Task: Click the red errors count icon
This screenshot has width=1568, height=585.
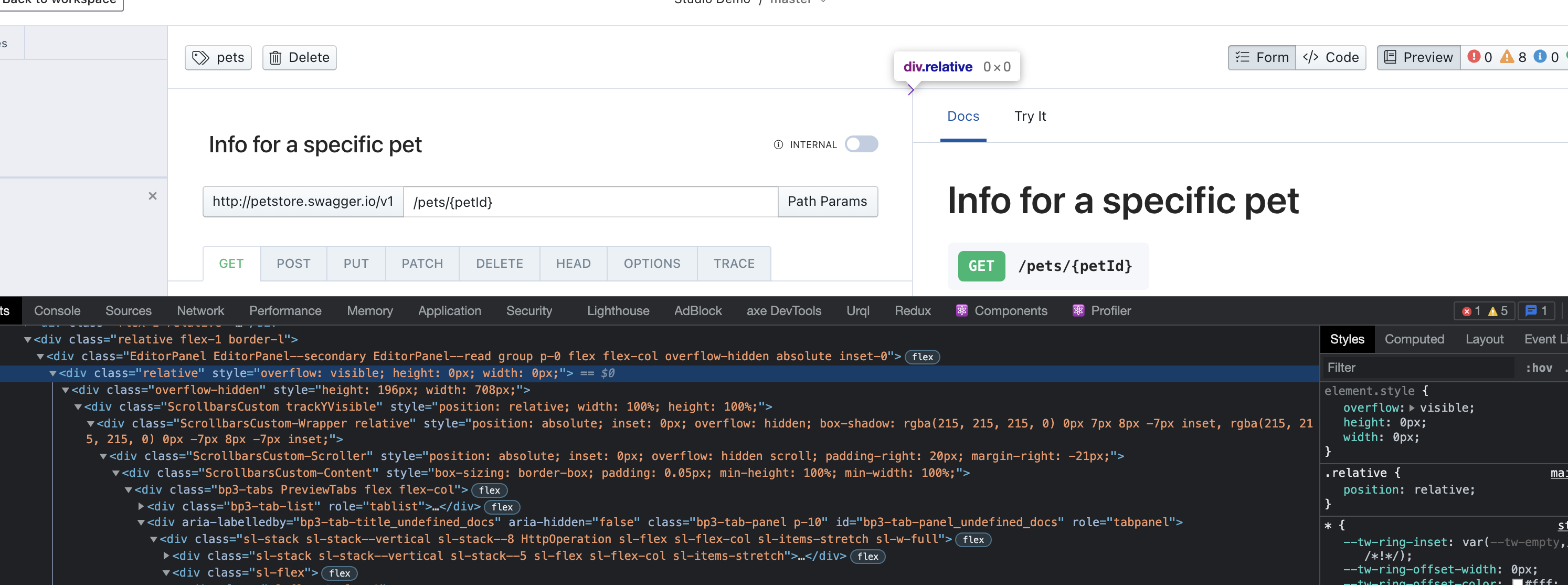Action: pyautogui.click(x=1474, y=57)
